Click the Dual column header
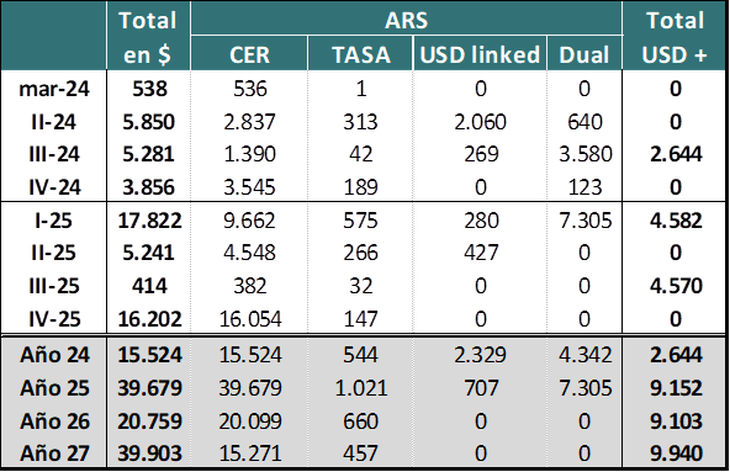The height and width of the screenshot is (472, 730). click(x=584, y=57)
